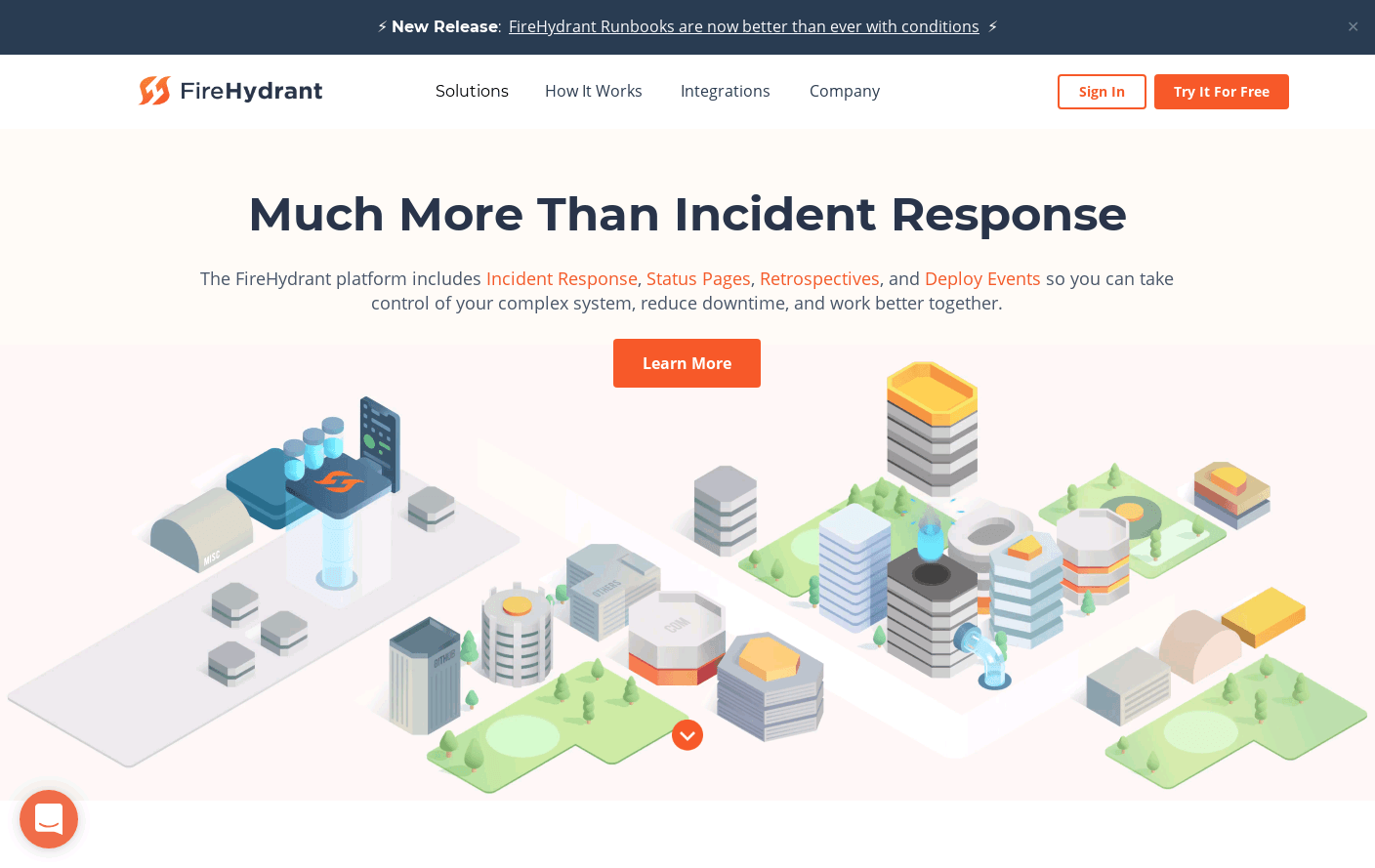Open the chat widget bubble
This screenshot has height=868, width=1375.
click(x=49, y=819)
